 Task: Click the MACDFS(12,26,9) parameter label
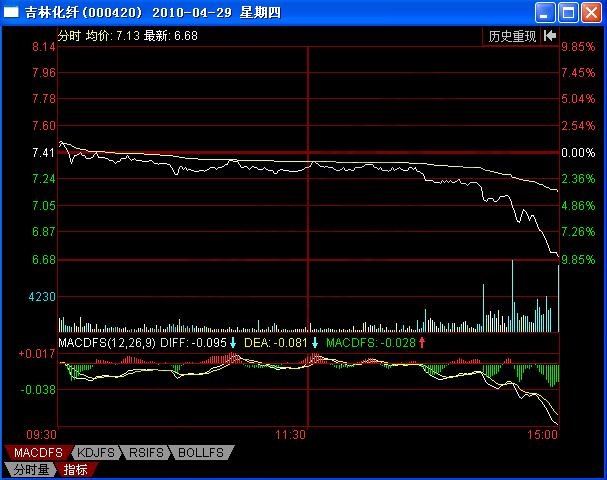tap(106, 343)
